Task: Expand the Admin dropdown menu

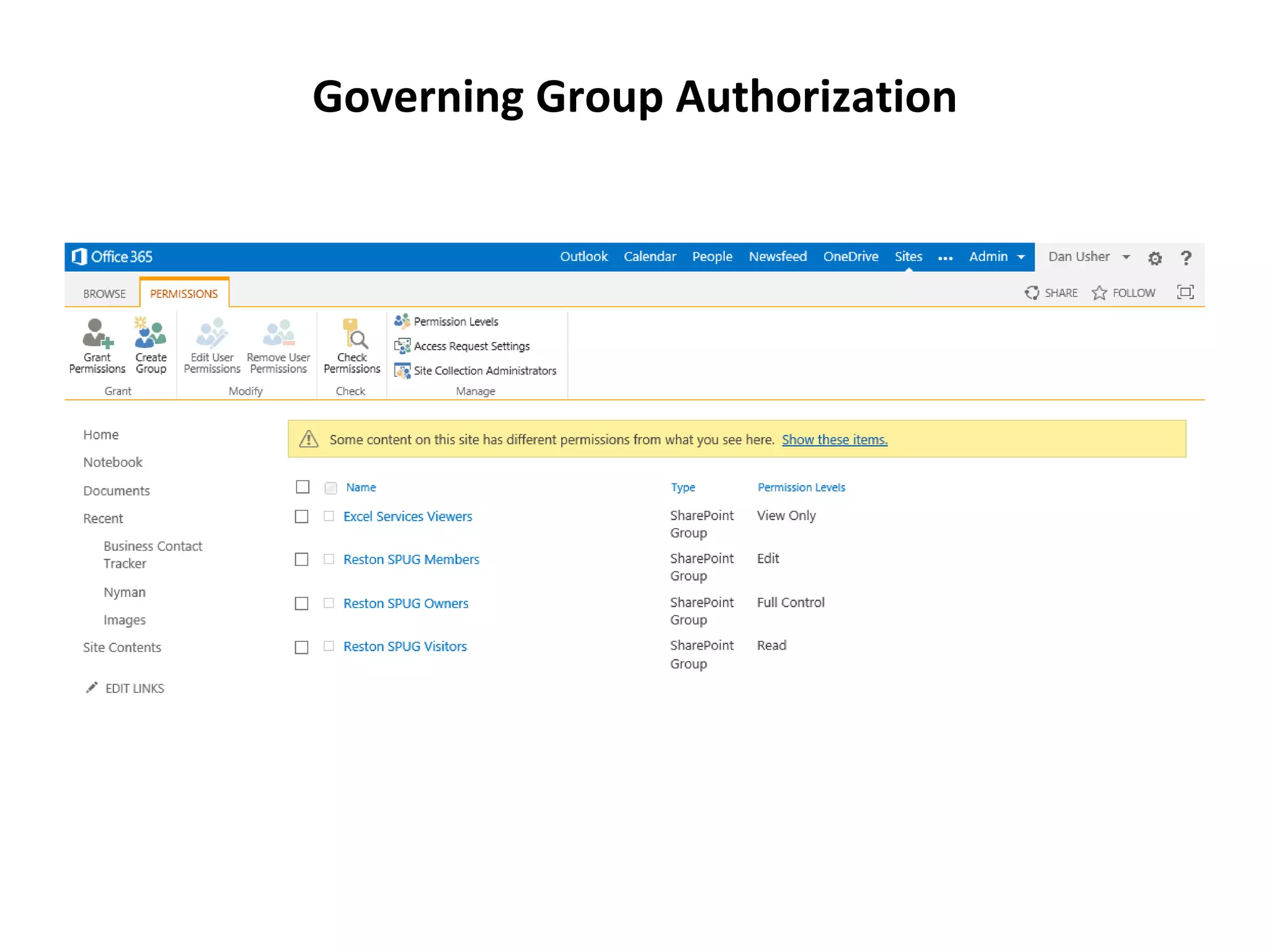Action: [x=997, y=257]
